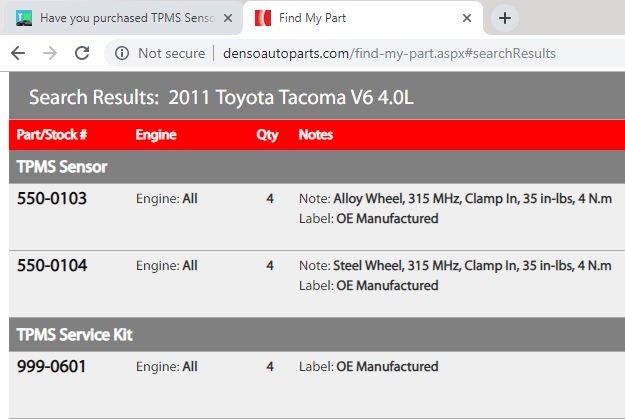Image resolution: width=625 pixels, height=419 pixels.
Task: Click the forum tab favicon icon
Action: click(24, 18)
